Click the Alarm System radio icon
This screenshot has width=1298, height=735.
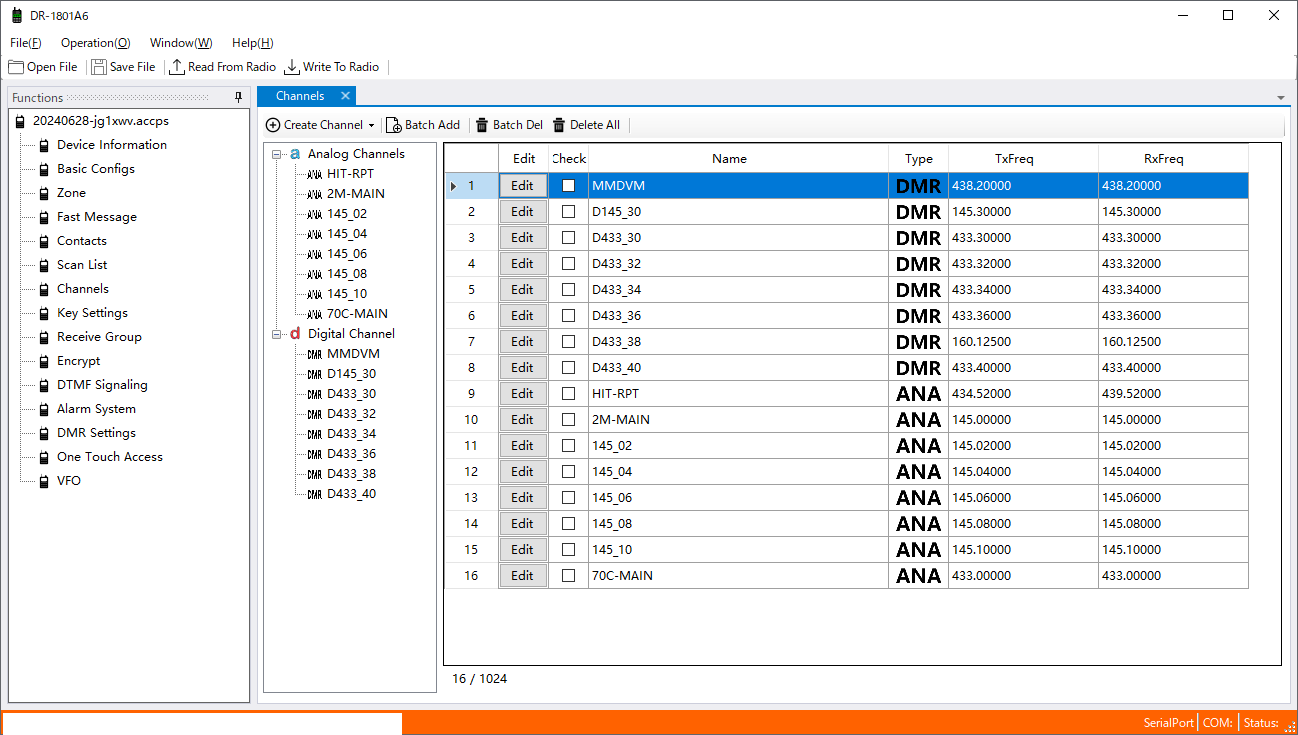pos(44,409)
